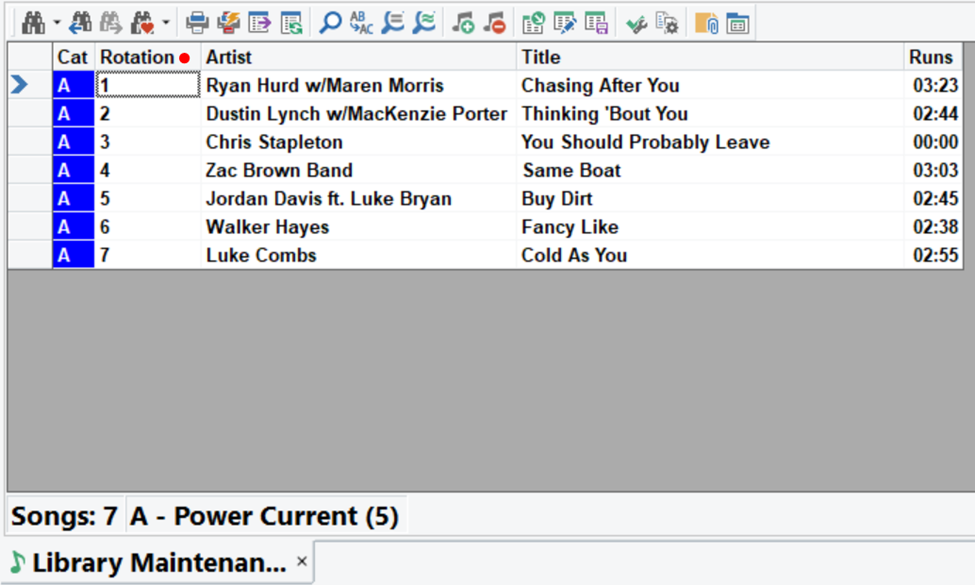Click table edit icon with blue pencil
975x585 pixels.
[565, 22]
